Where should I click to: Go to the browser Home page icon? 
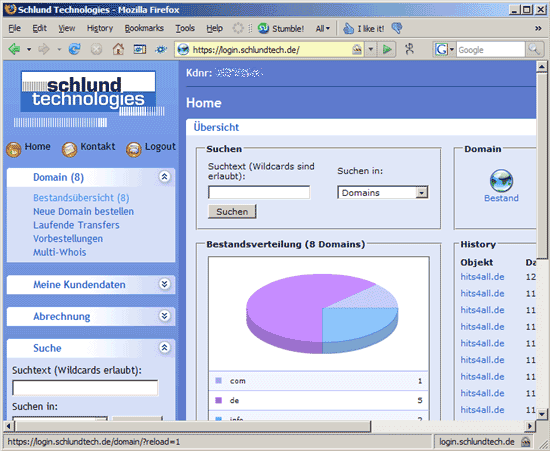click(118, 49)
